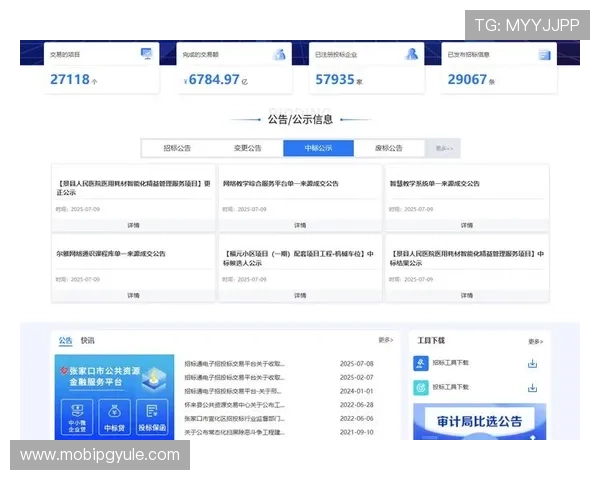Click the 投标工具下载 label
600x480 pixels.
click(450, 387)
